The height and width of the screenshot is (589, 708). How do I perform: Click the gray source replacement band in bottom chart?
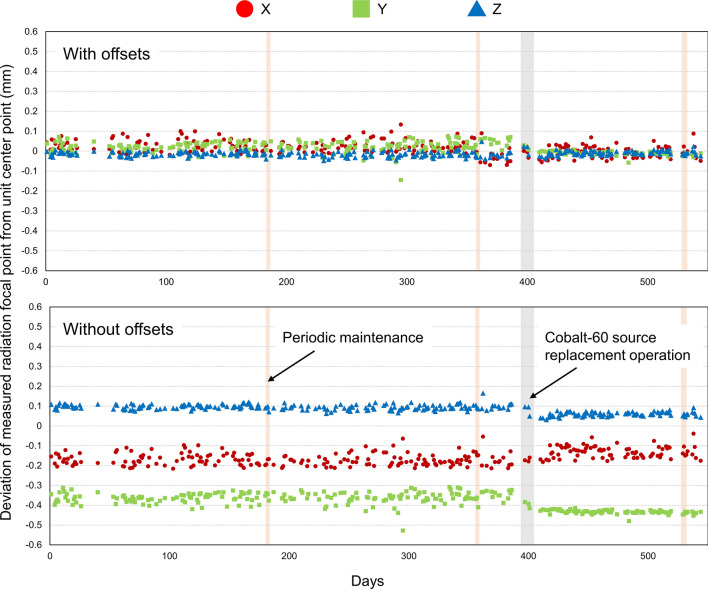(x=527, y=425)
